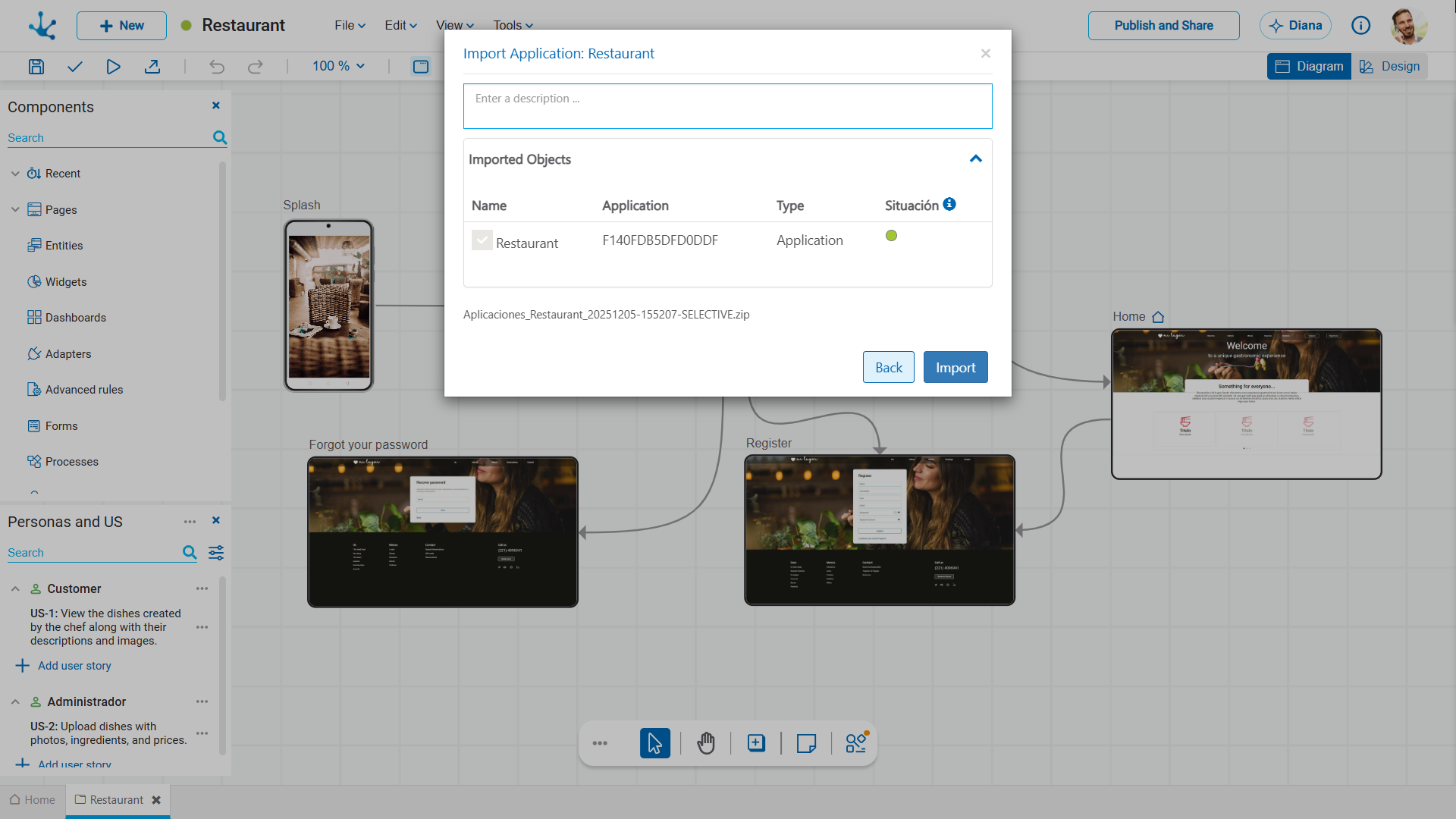Switch to the Design tab
The height and width of the screenshot is (819, 1456).
coord(1390,67)
